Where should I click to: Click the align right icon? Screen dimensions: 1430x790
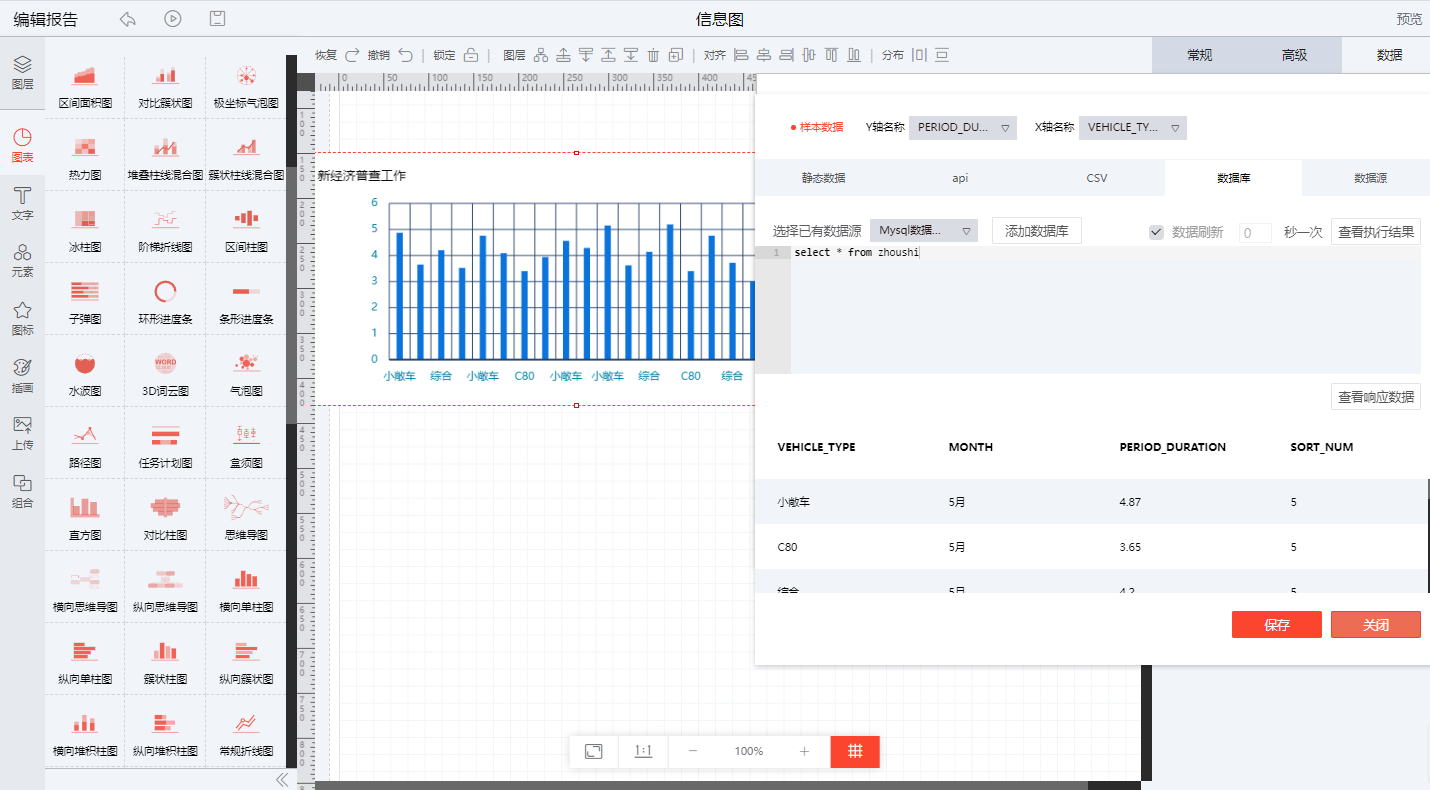(787, 55)
